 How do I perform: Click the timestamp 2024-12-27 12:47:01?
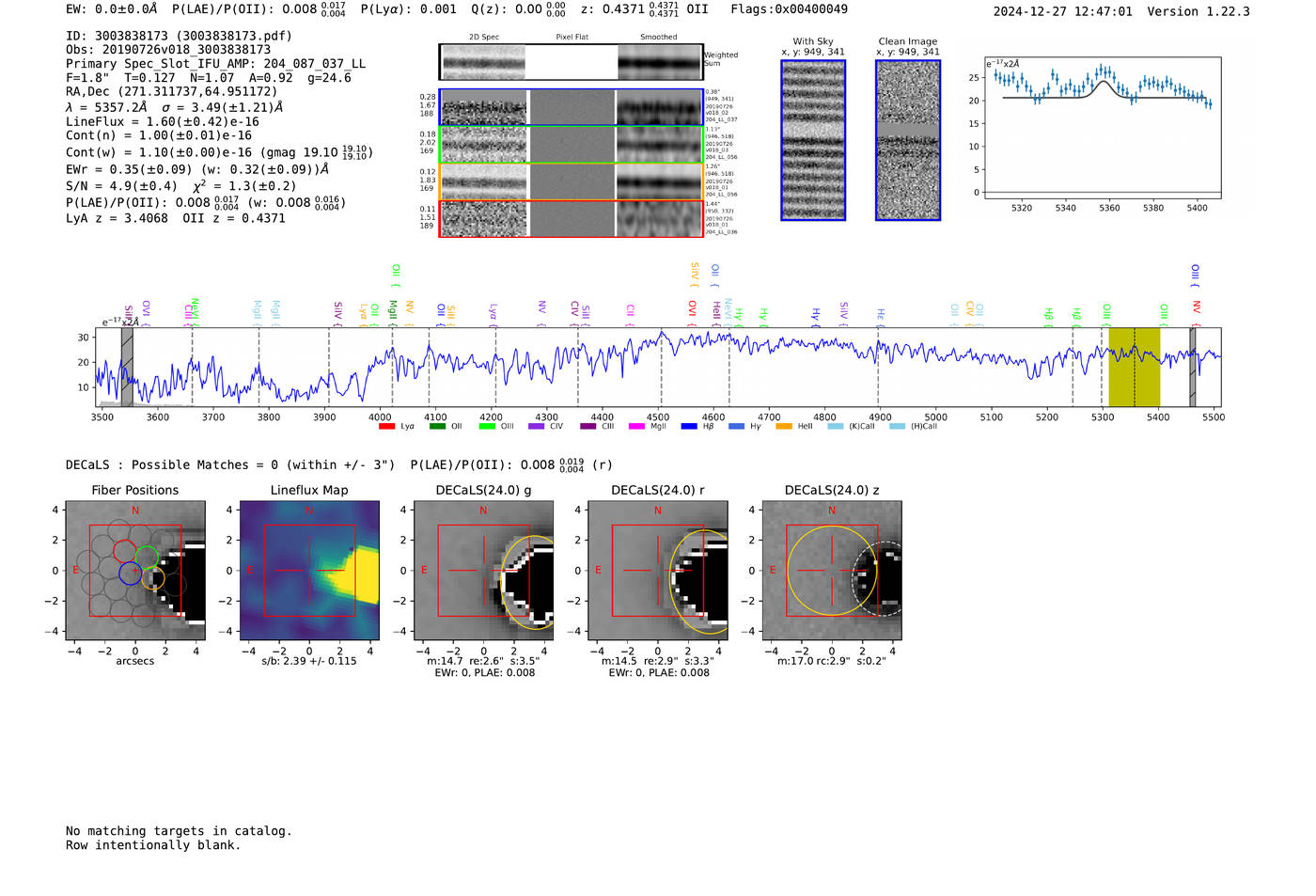1062,11
